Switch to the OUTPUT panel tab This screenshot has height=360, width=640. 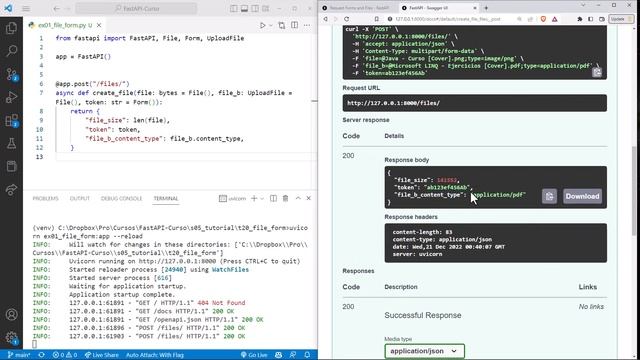[80, 198]
